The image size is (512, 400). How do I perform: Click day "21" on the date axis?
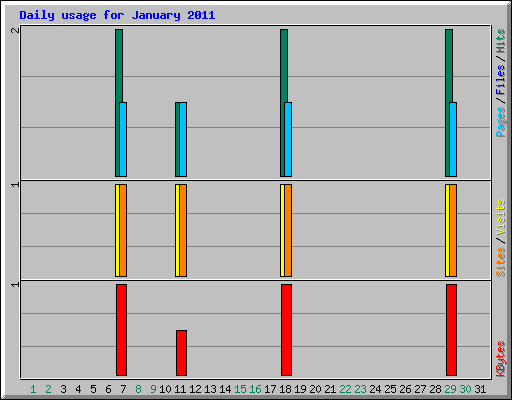[330, 389]
